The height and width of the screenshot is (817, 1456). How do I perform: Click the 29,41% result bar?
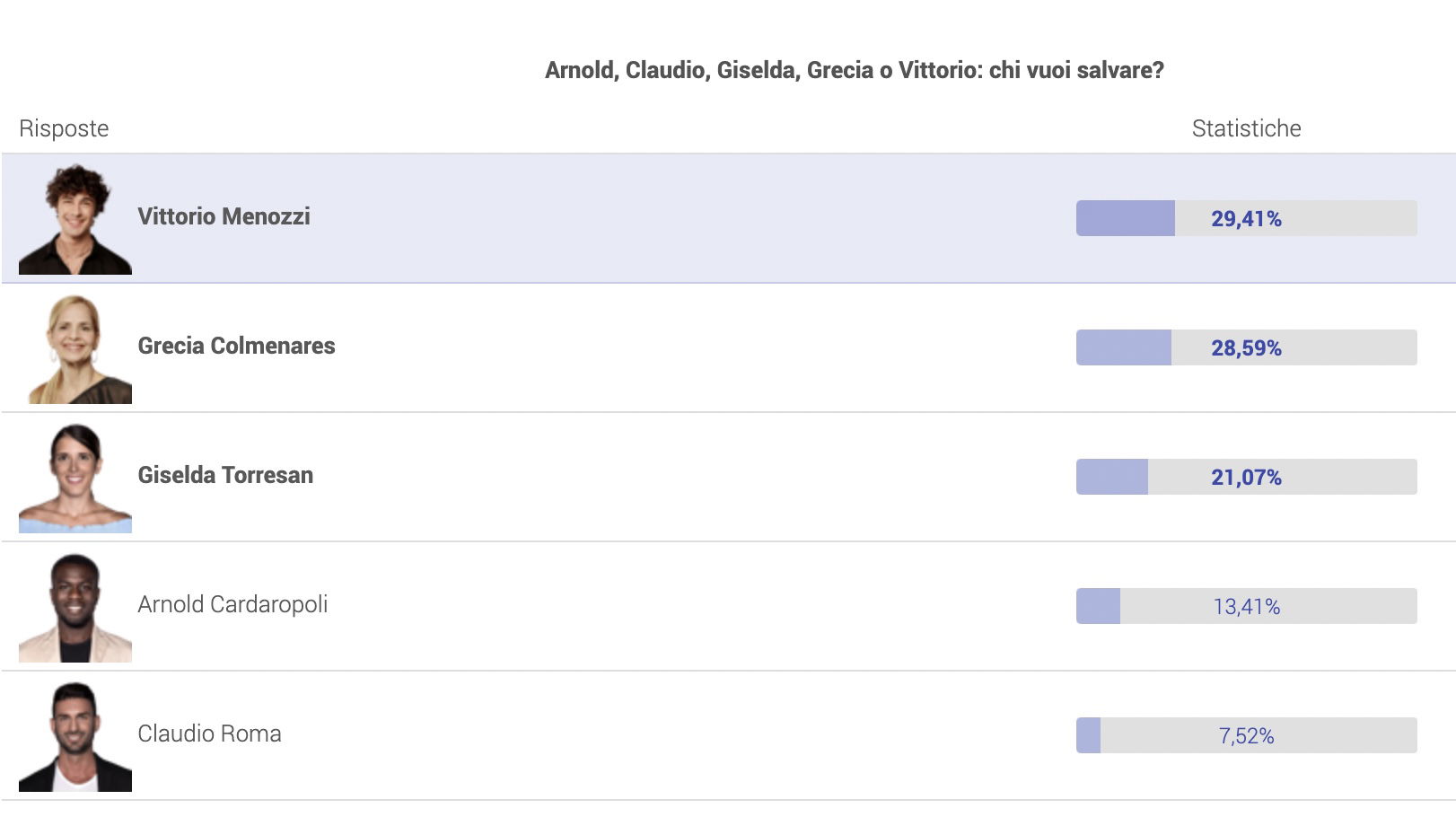(1246, 218)
